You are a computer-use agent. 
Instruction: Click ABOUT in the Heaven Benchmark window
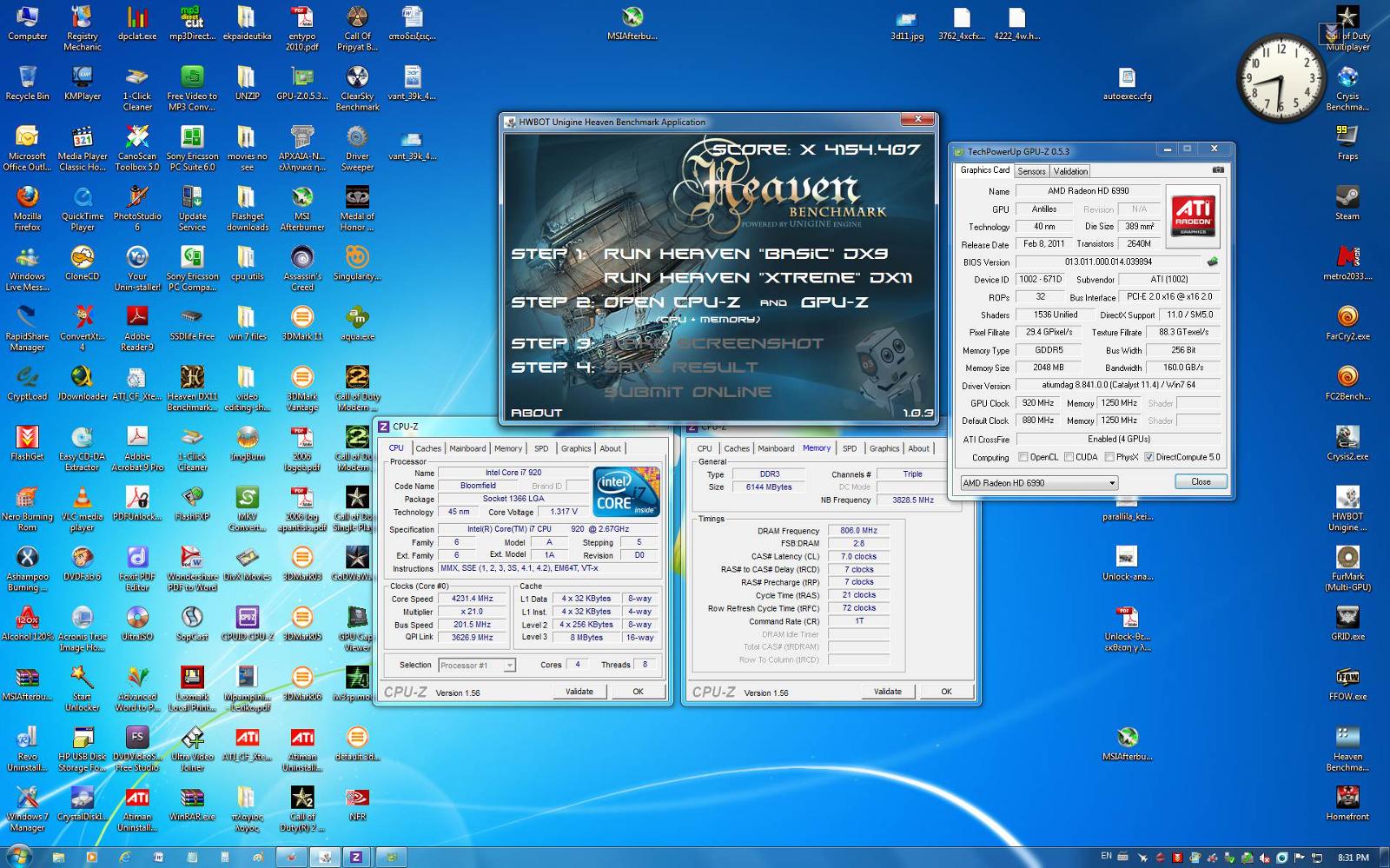click(536, 413)
